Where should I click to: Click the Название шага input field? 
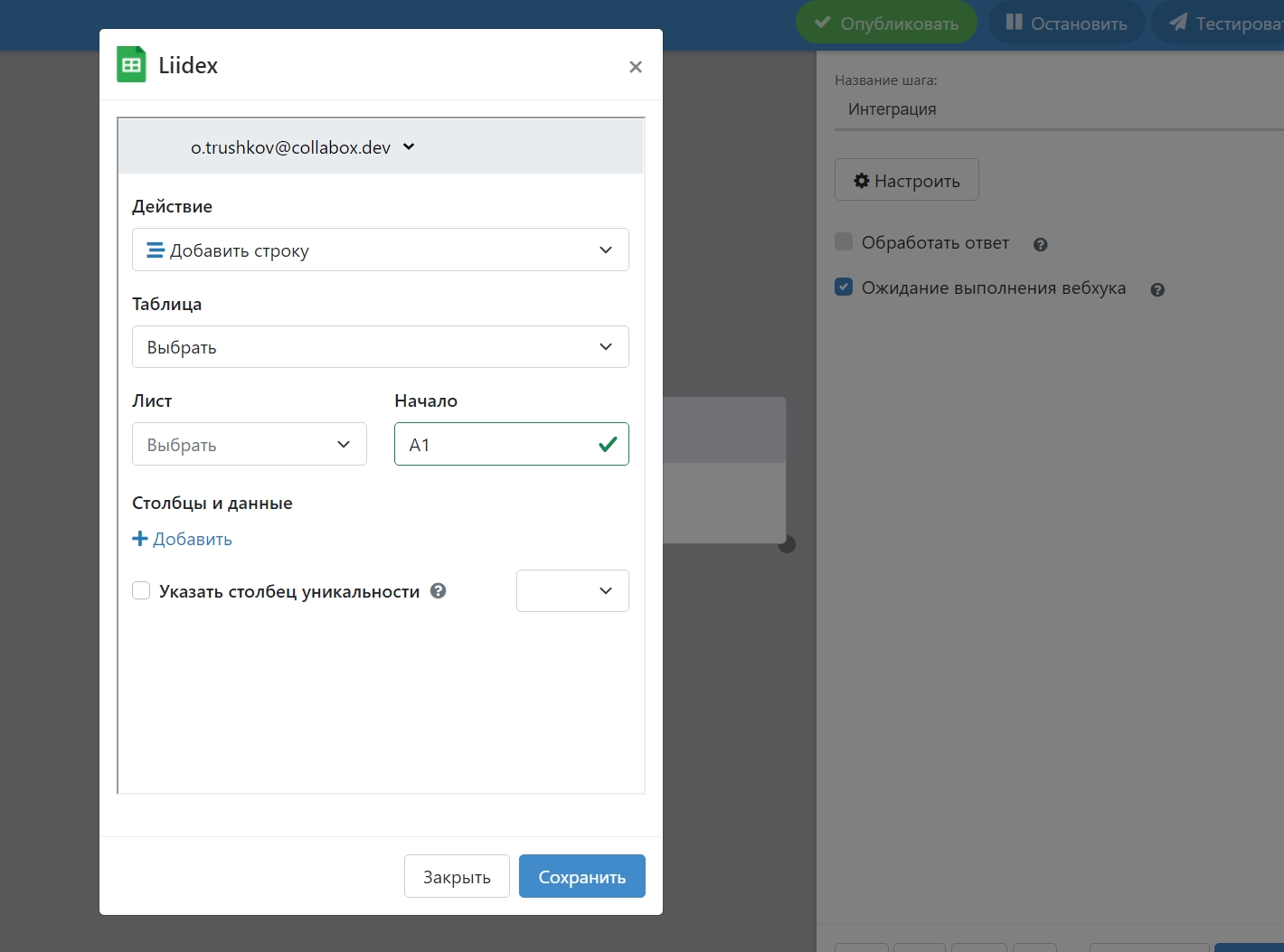[x=1058, y=109]
